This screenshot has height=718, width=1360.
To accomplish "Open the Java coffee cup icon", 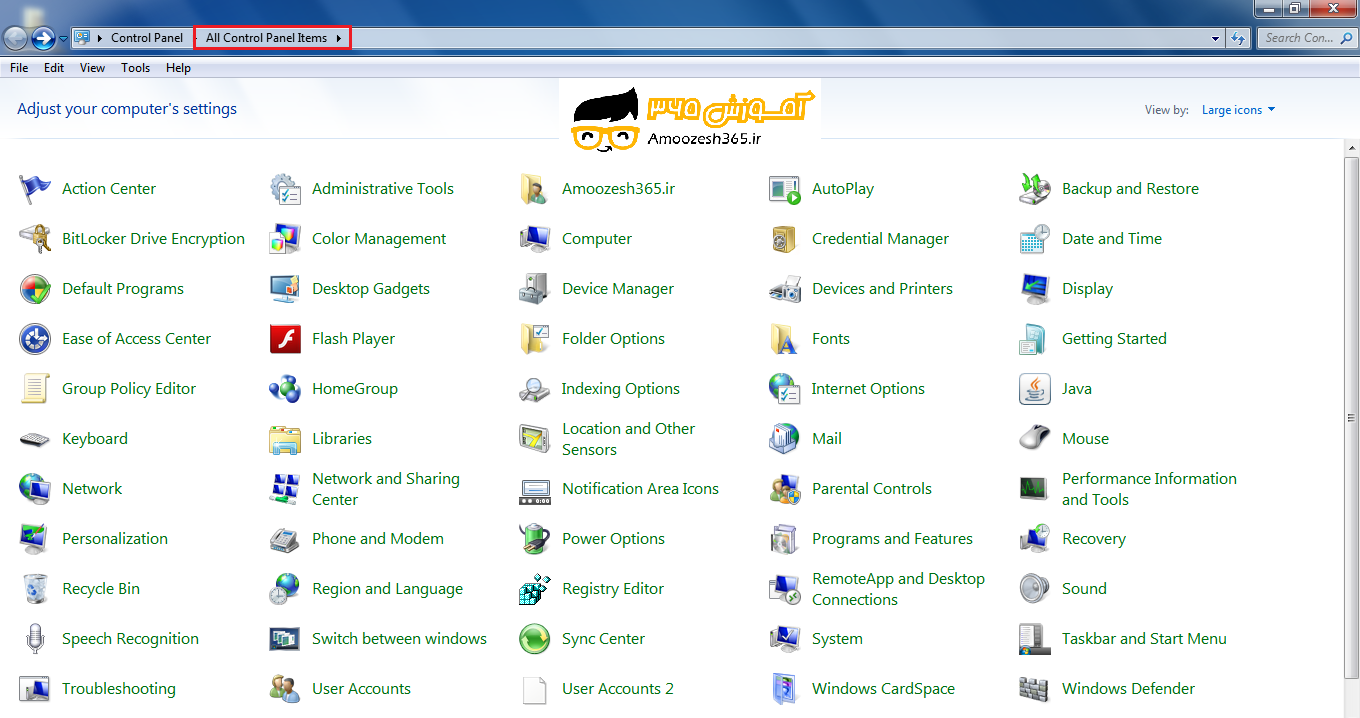I will tap(1035, 389).
